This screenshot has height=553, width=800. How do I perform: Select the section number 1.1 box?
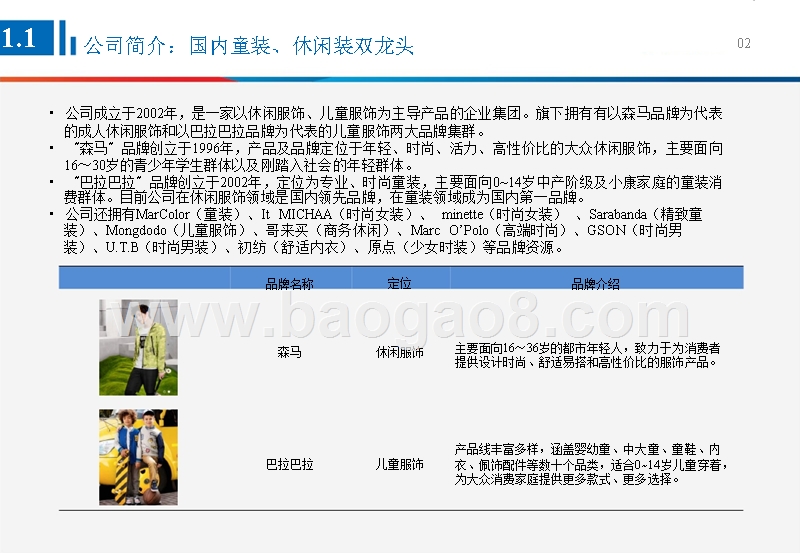tap(27, 38)
